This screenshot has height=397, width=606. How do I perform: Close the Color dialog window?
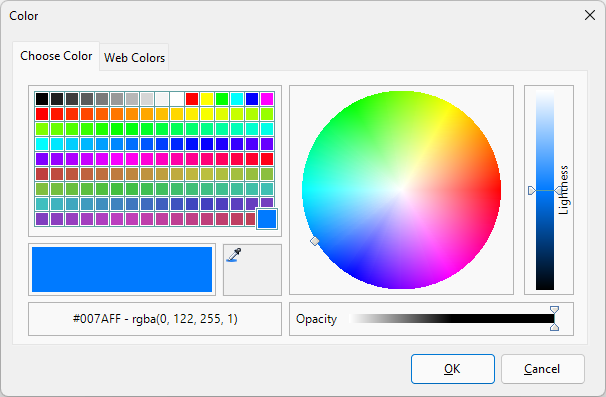(x=590, y=15)
